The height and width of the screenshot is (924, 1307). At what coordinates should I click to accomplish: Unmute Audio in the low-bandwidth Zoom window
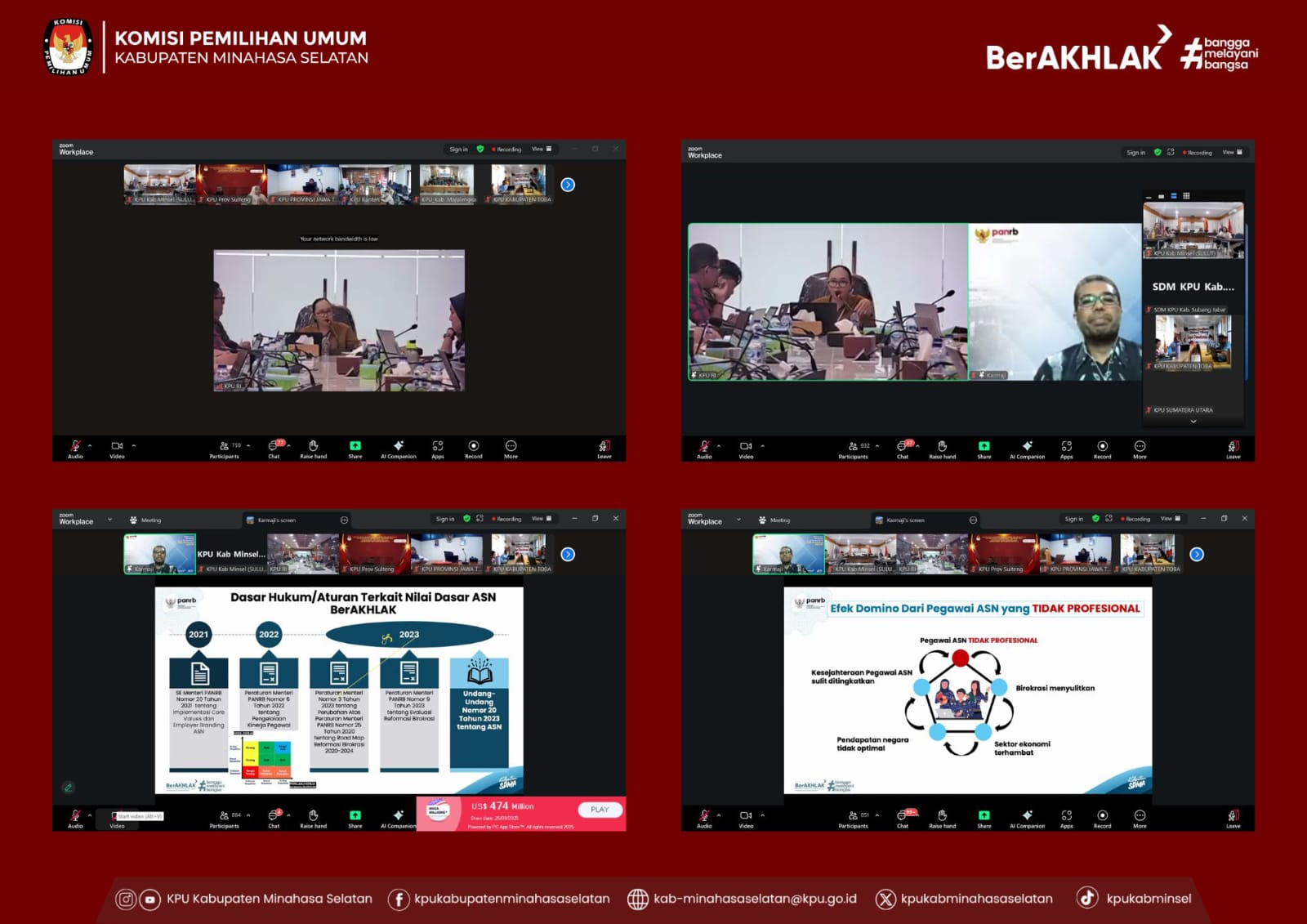coord(75,448)
